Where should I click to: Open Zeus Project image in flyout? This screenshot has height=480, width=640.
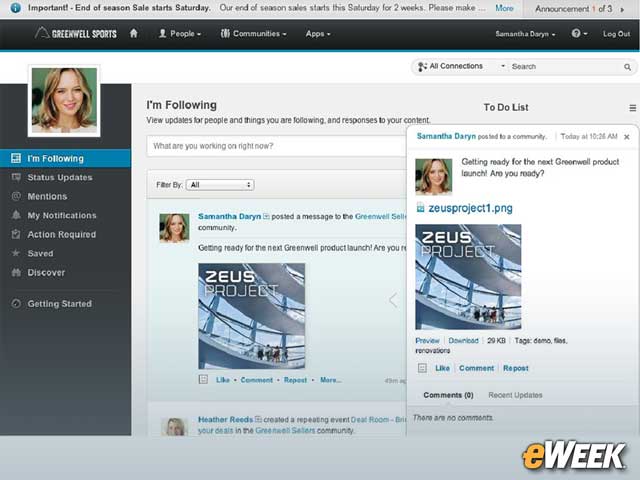(468, 277)
